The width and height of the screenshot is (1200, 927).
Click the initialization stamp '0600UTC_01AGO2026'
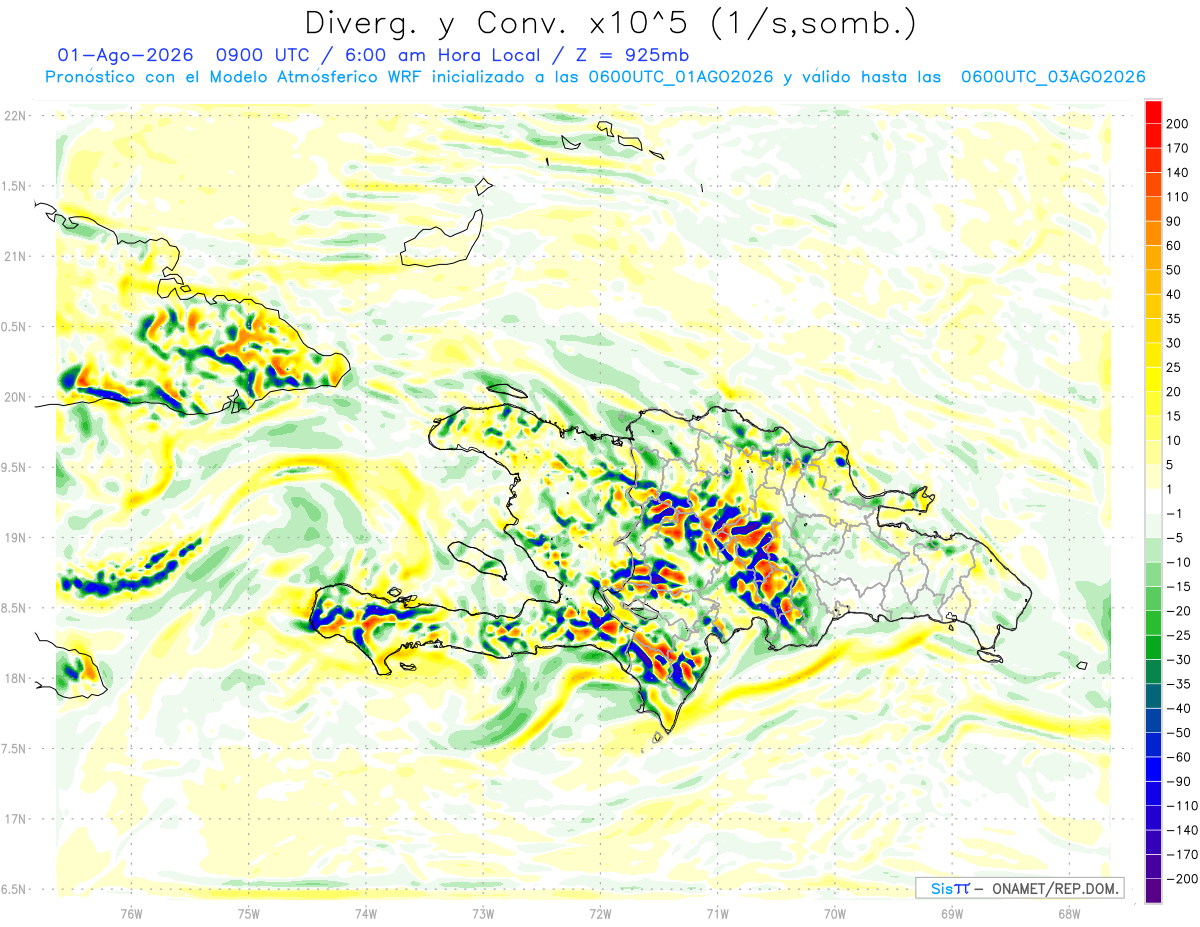point(681,77)
